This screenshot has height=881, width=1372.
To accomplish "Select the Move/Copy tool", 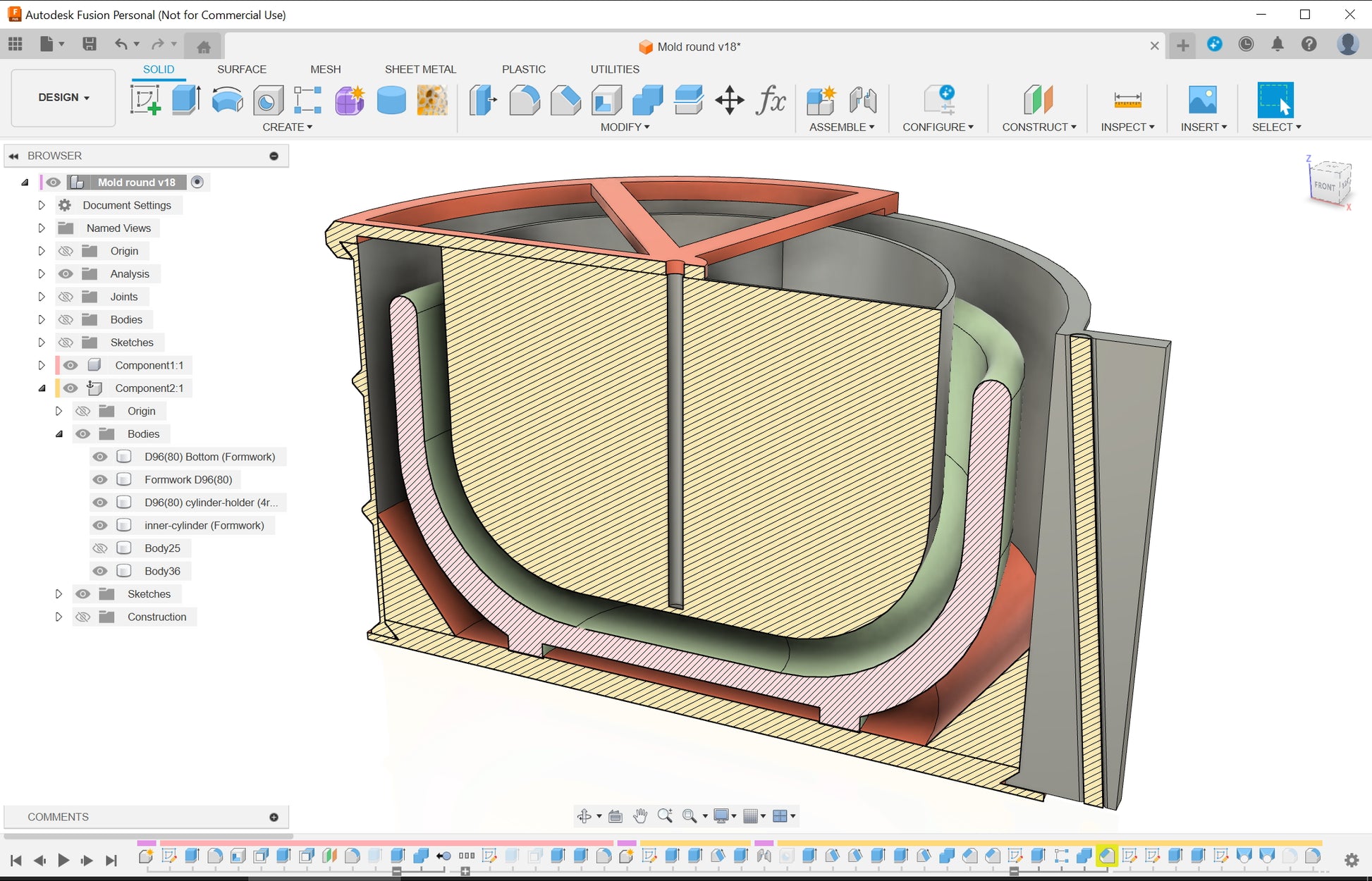I will pos(730,99).
